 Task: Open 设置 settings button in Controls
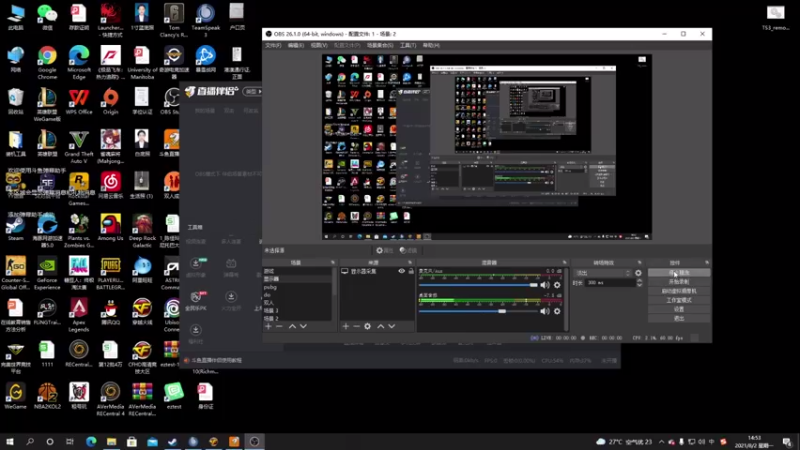(679, 310)
